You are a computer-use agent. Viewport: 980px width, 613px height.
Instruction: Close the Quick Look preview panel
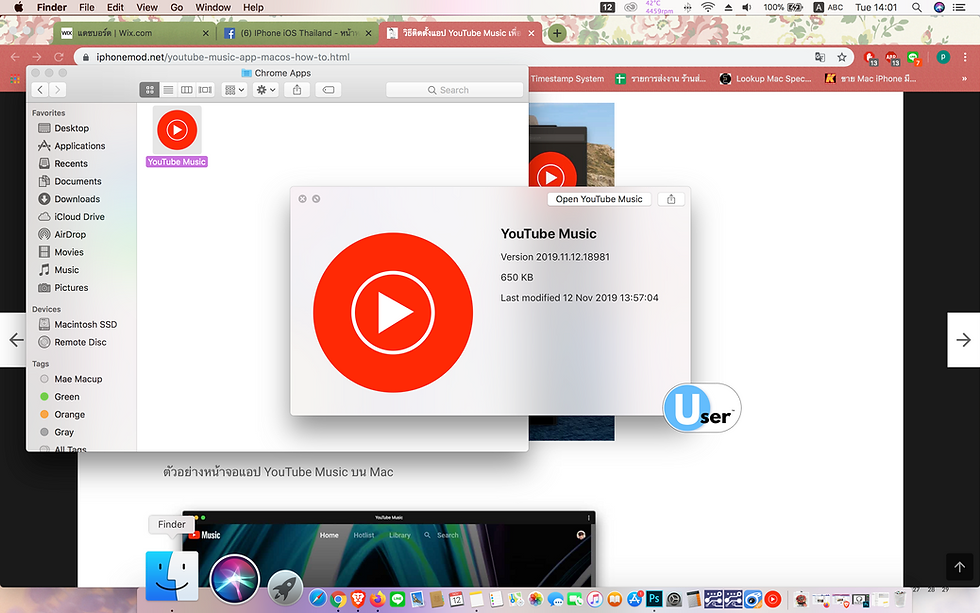[302, 199]
